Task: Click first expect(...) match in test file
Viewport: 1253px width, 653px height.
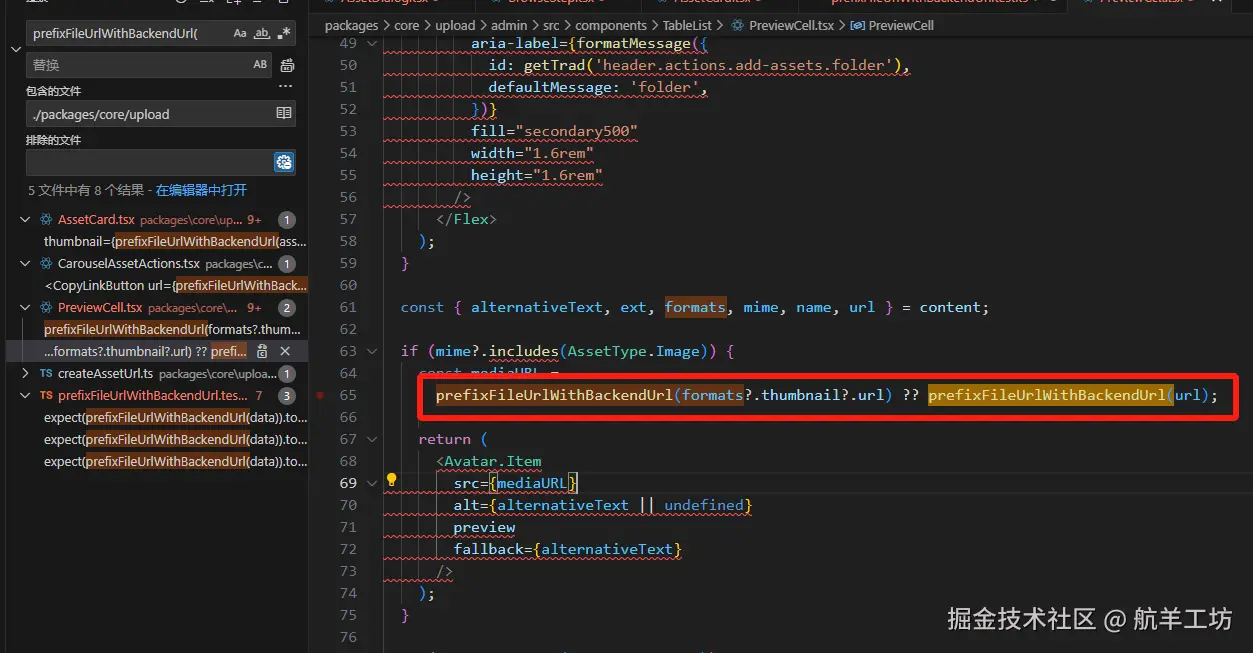Action: (x=175, y=418)
